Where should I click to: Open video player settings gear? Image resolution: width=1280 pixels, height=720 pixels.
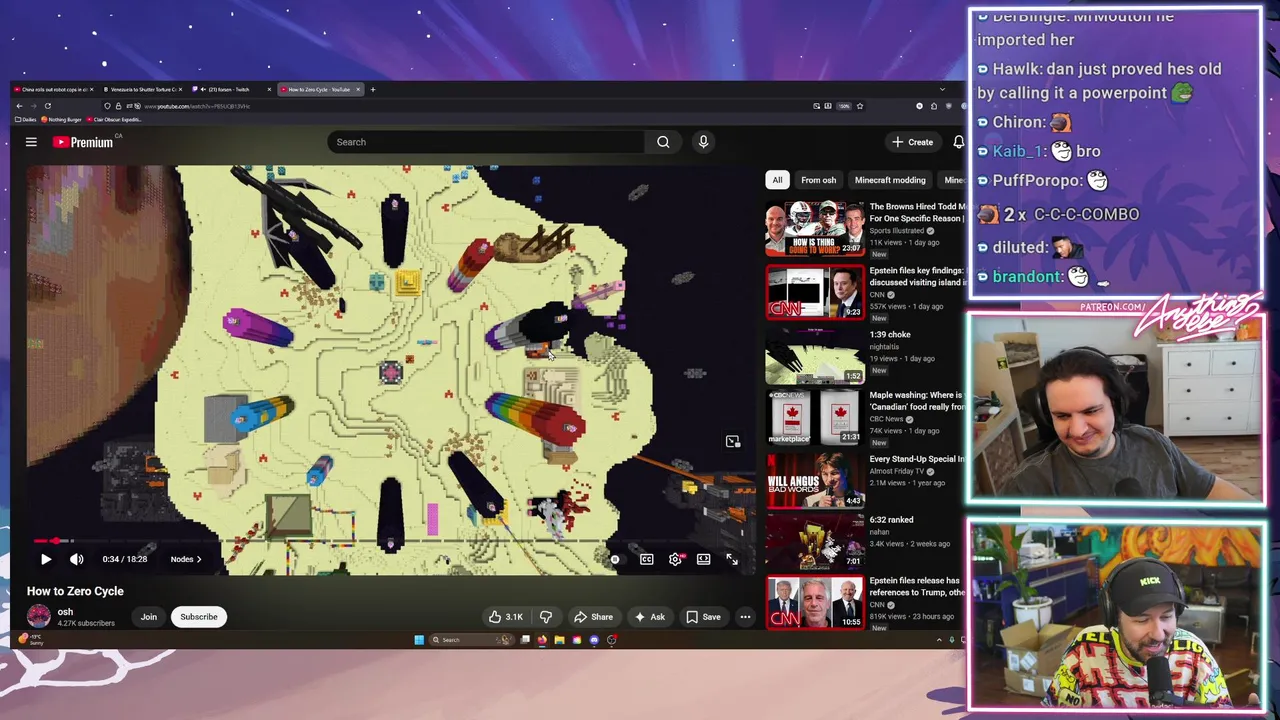(675, 559)
